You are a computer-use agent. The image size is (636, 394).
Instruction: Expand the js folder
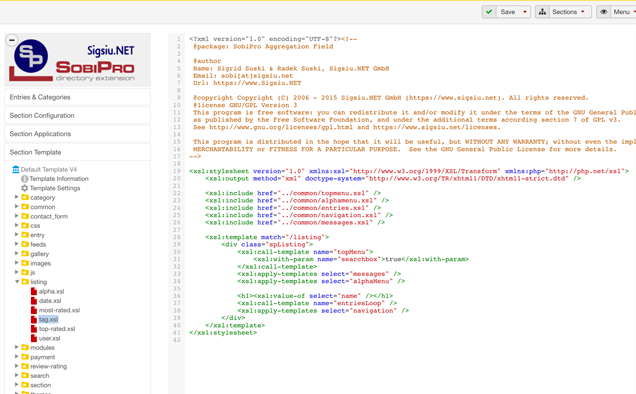17,272
